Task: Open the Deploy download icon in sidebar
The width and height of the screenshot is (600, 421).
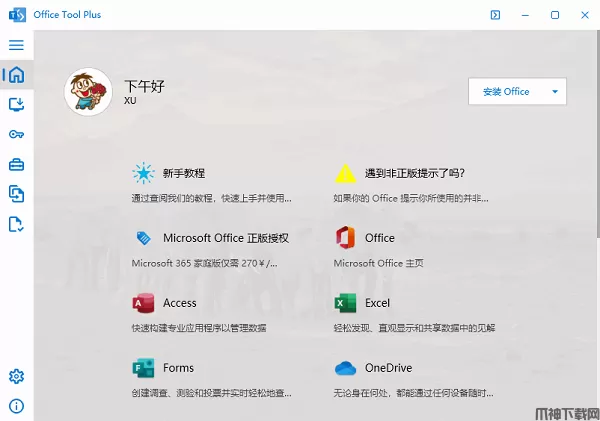Action: (x=16, y=104)
